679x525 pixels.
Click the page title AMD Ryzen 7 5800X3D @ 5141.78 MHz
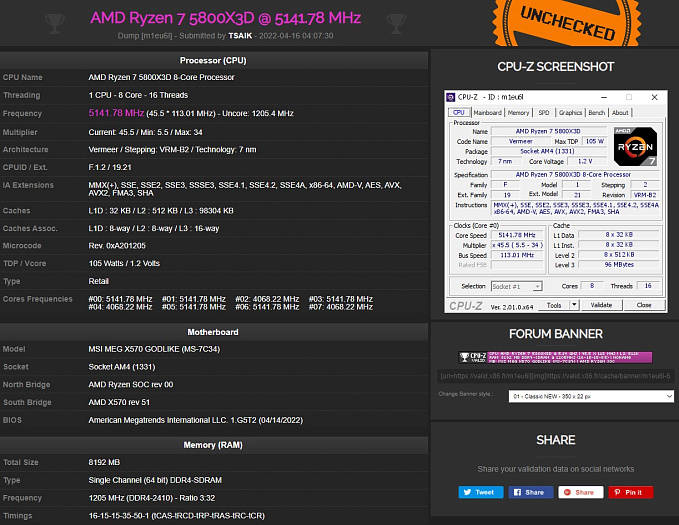point(225,18)
